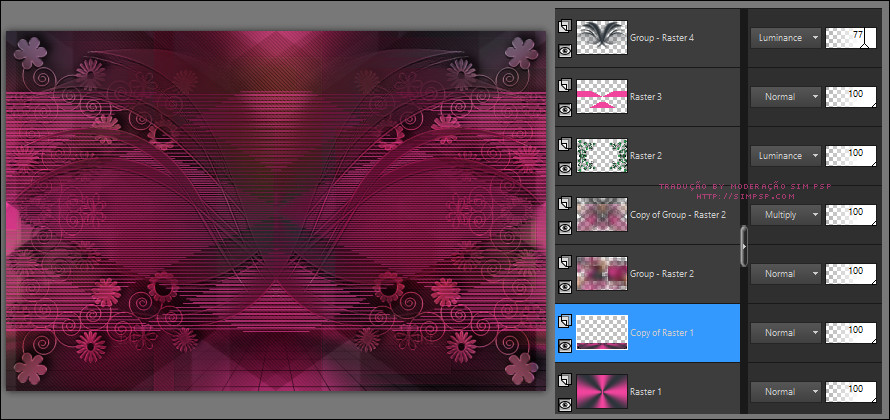Hide the Raster 1 layer eye icon

click(x=564, y=403)
